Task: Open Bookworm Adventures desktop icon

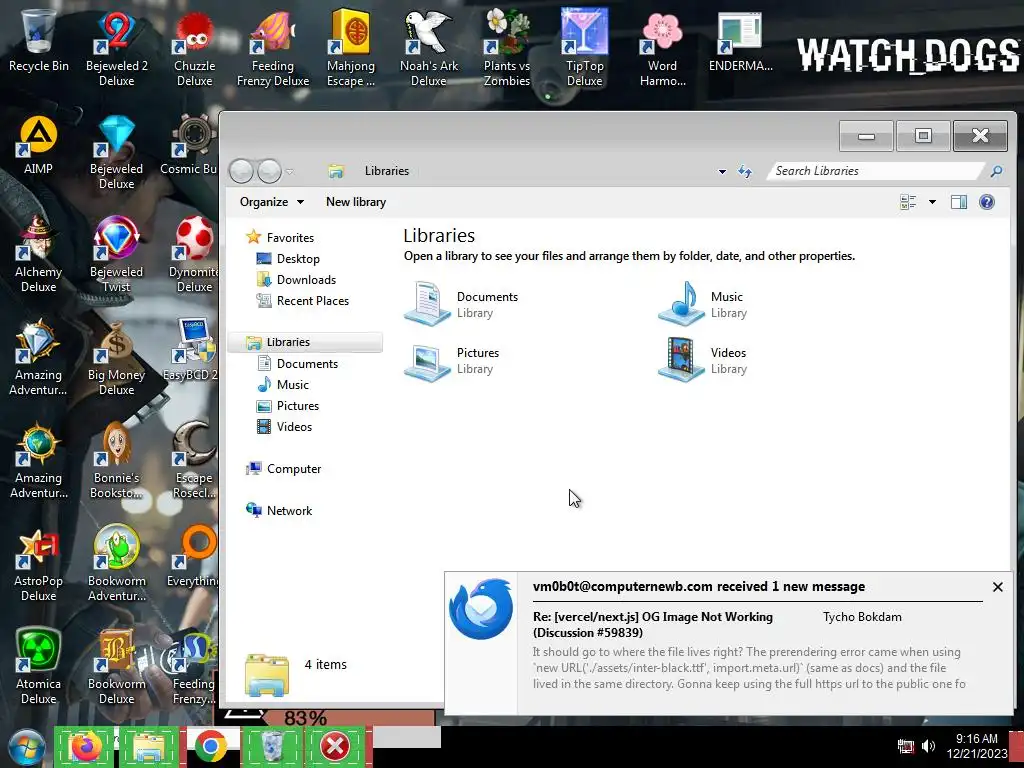Action: [116, 564]
